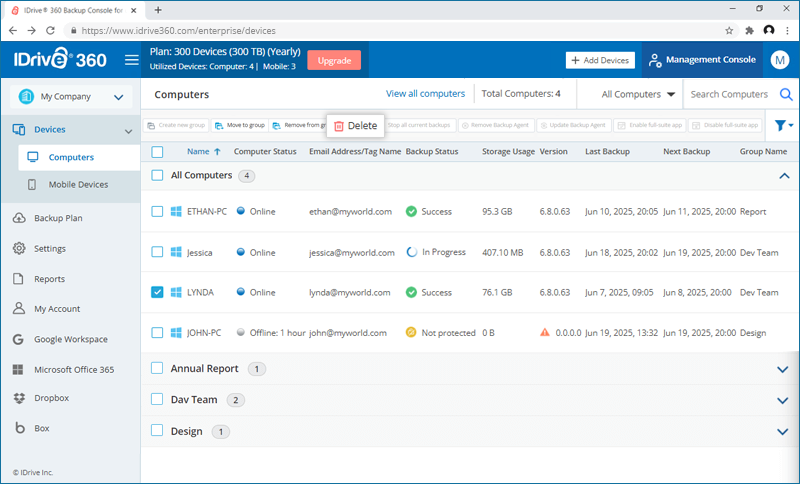
Task: Open the filter funnel icon
Action: [x=780, y=125]
